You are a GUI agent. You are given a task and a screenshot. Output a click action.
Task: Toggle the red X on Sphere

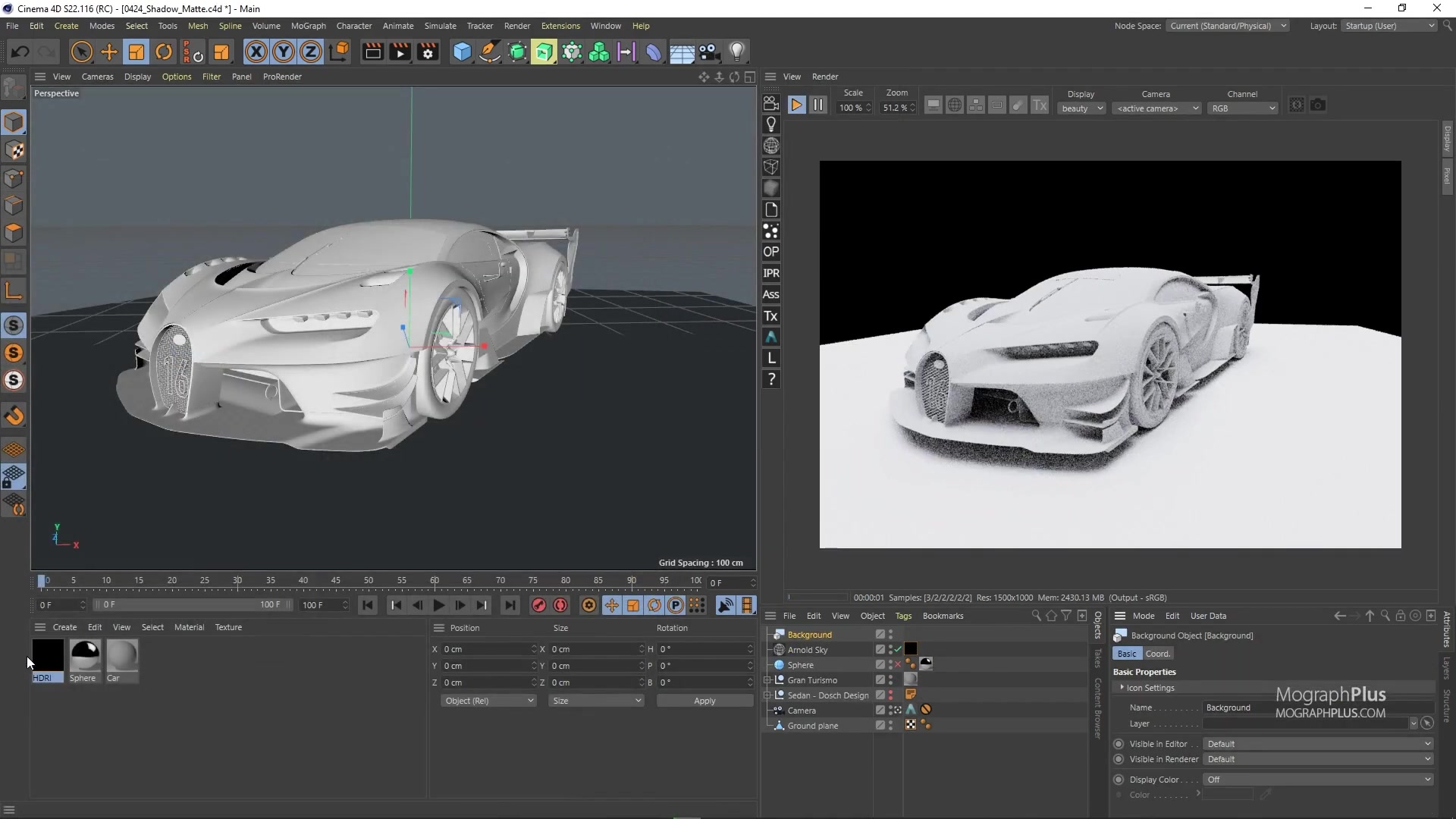[x=897, y=664]
